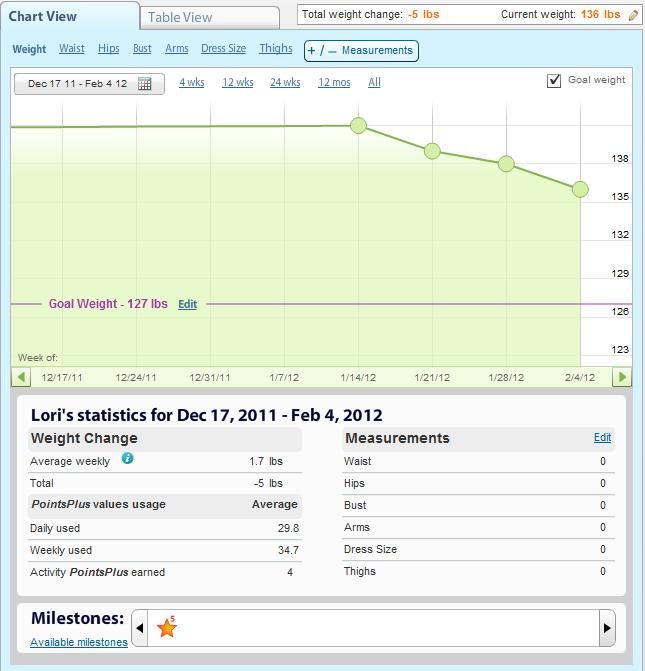Set chart range to 12 wks
Screen dimensions: 645x671
(x=235, y=83)
